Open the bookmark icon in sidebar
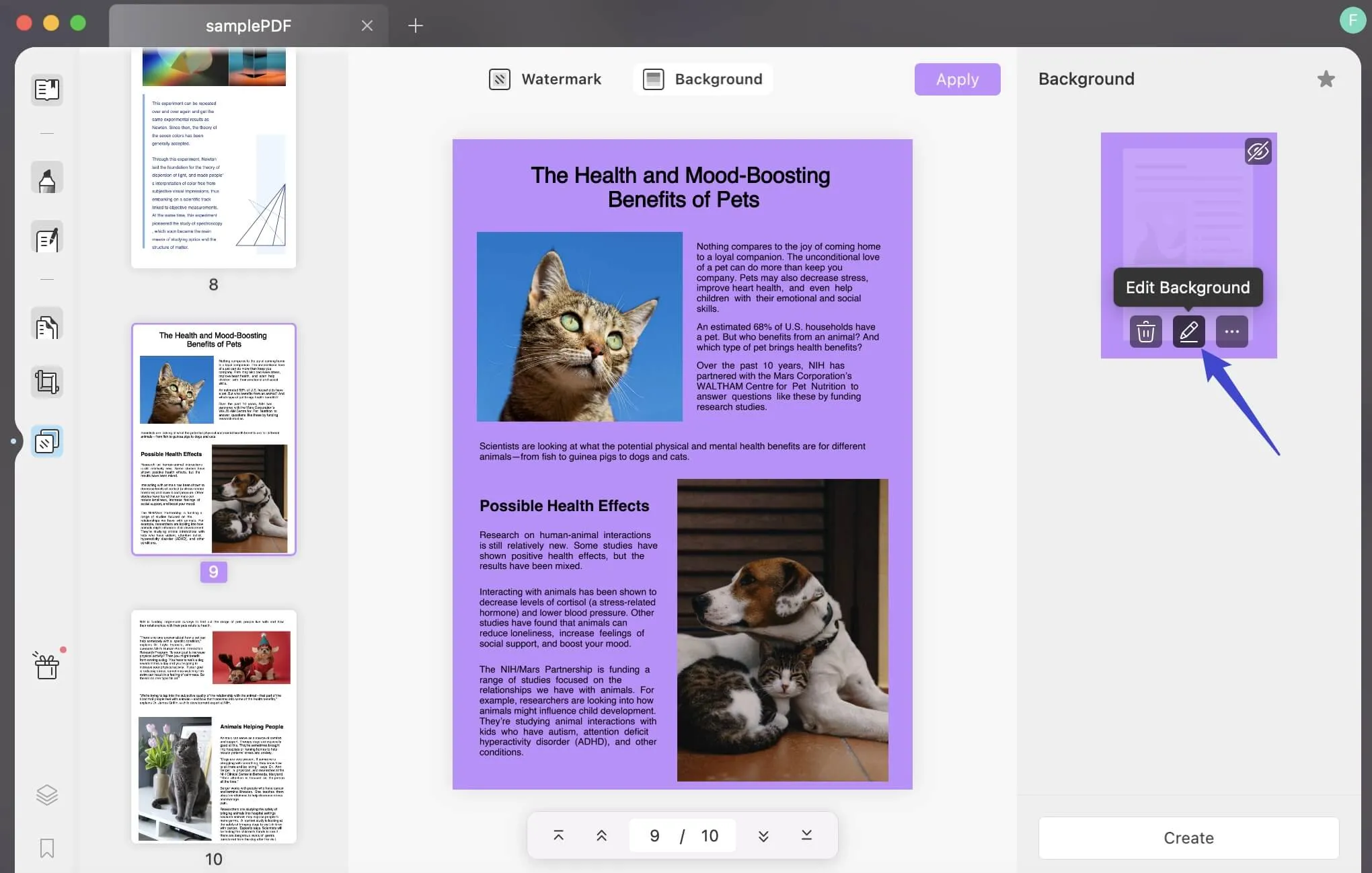The image size is (1372, 873). (47, 848)
